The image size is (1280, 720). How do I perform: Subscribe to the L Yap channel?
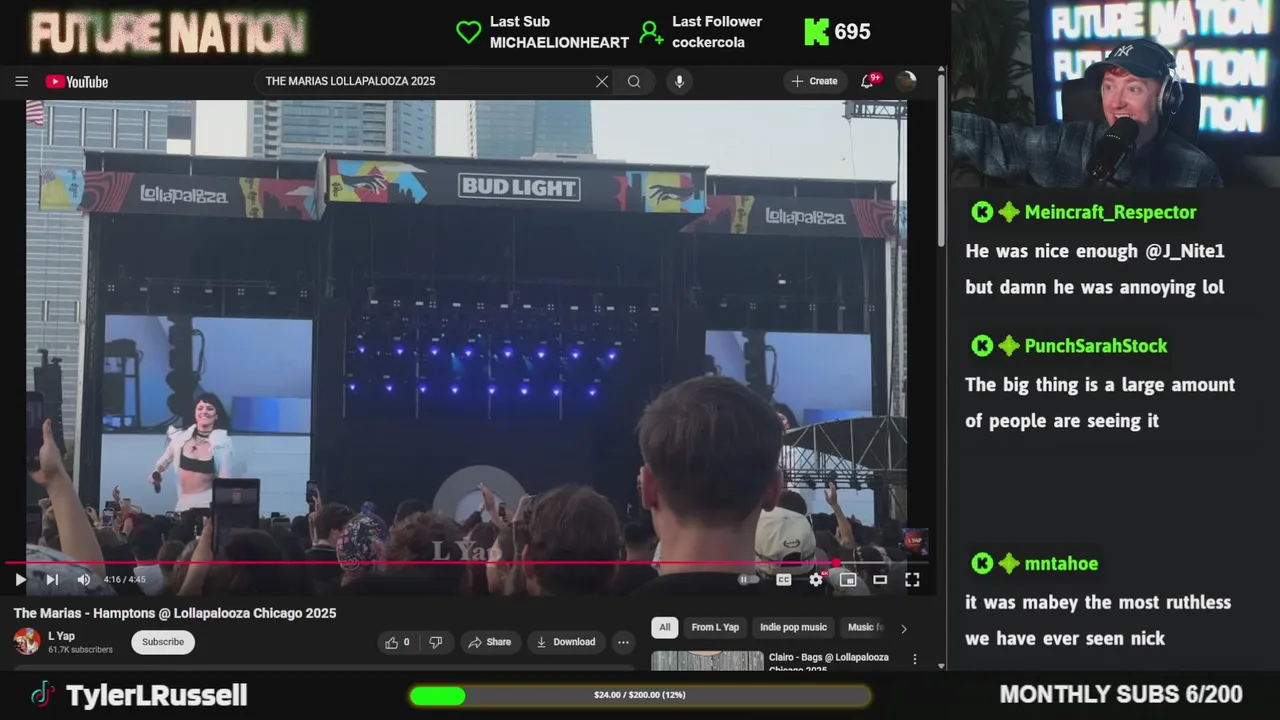(x=163, y=642)
